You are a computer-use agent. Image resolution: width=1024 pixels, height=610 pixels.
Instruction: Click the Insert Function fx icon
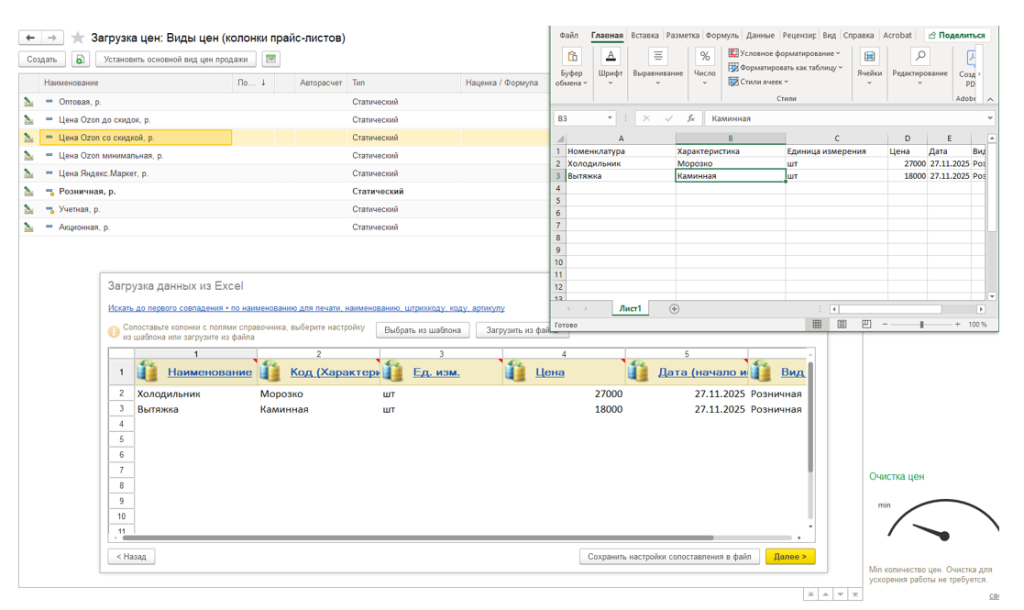[x=690, y=118]
